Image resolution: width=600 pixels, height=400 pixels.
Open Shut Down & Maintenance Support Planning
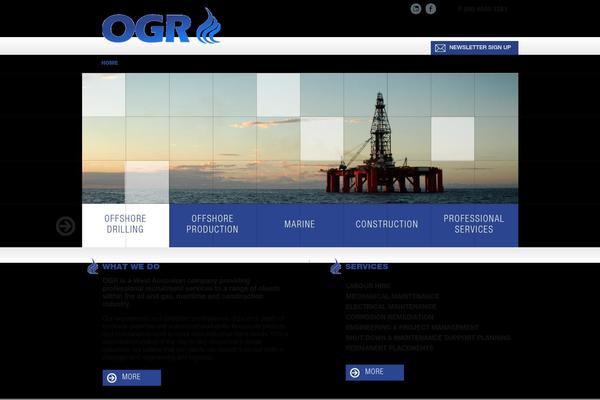coord(428,338)
